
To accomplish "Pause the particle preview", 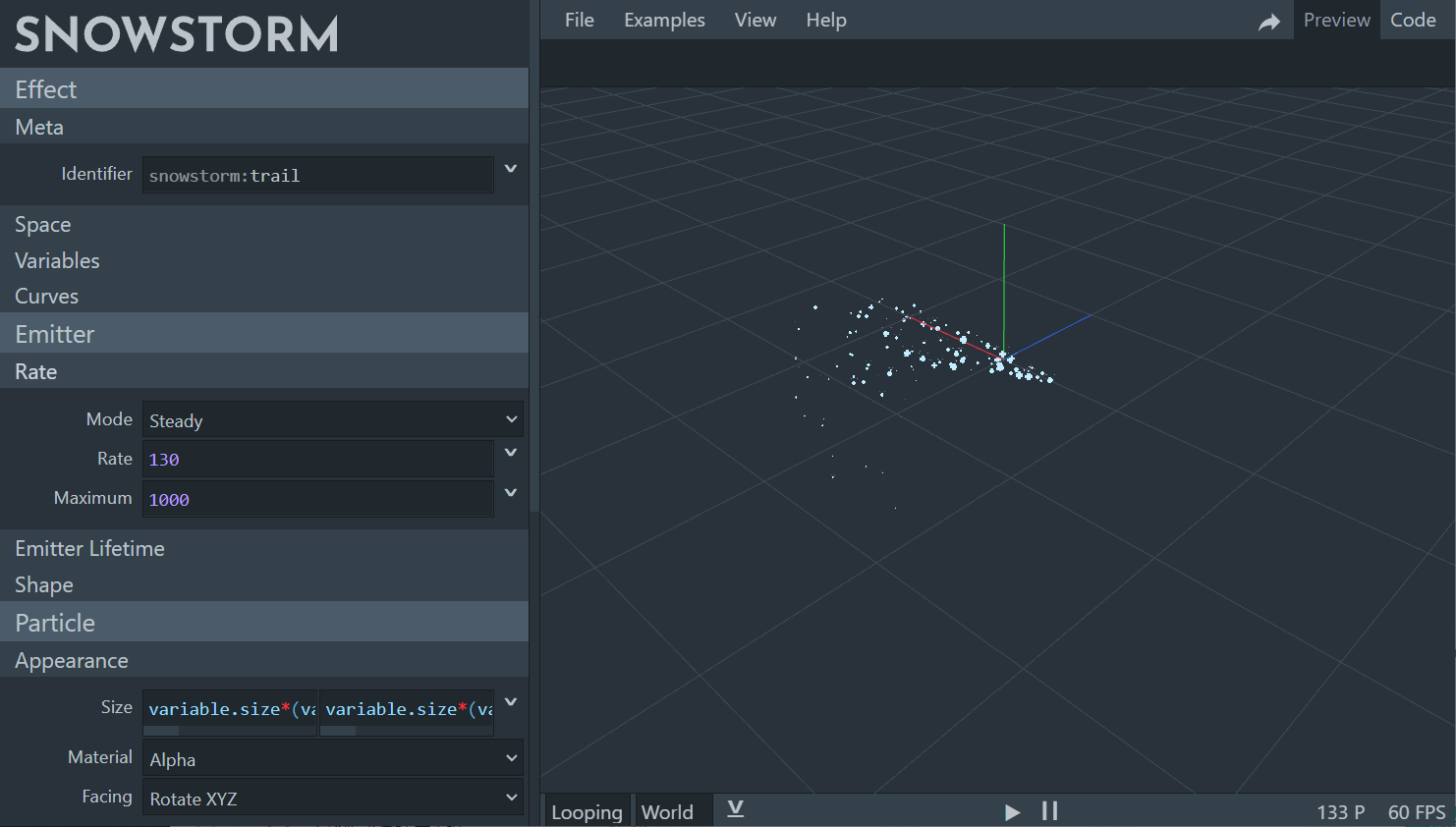I will (1050, 811).
